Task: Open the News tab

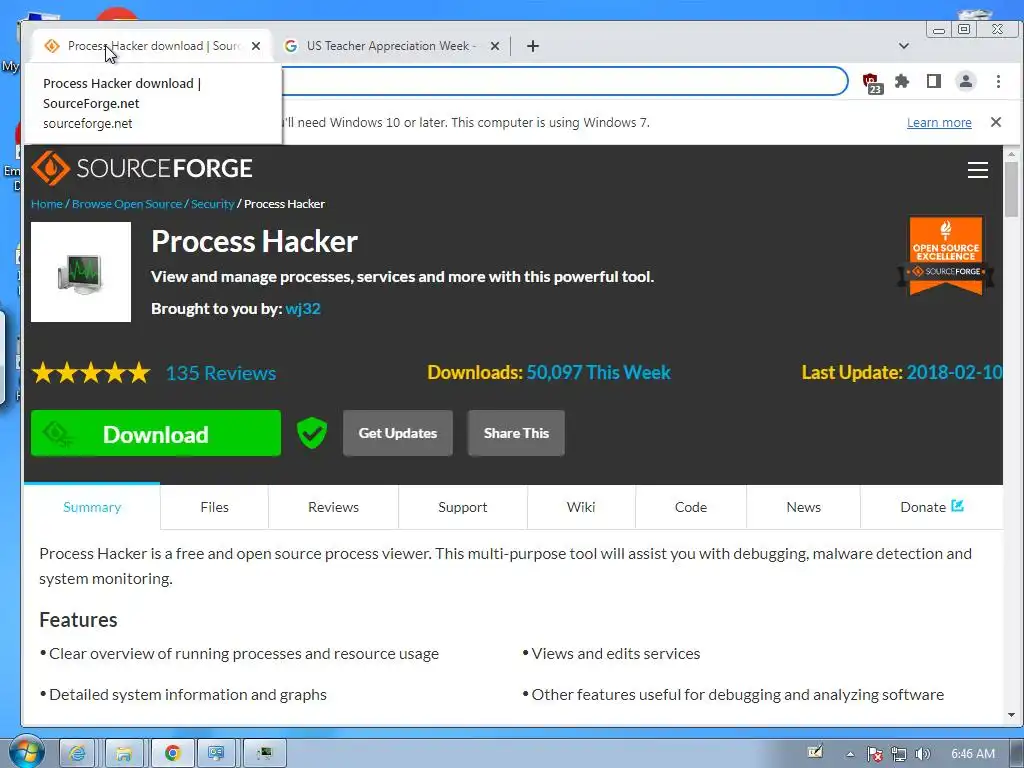Action: pyautogui.click(x=803, y=507)
